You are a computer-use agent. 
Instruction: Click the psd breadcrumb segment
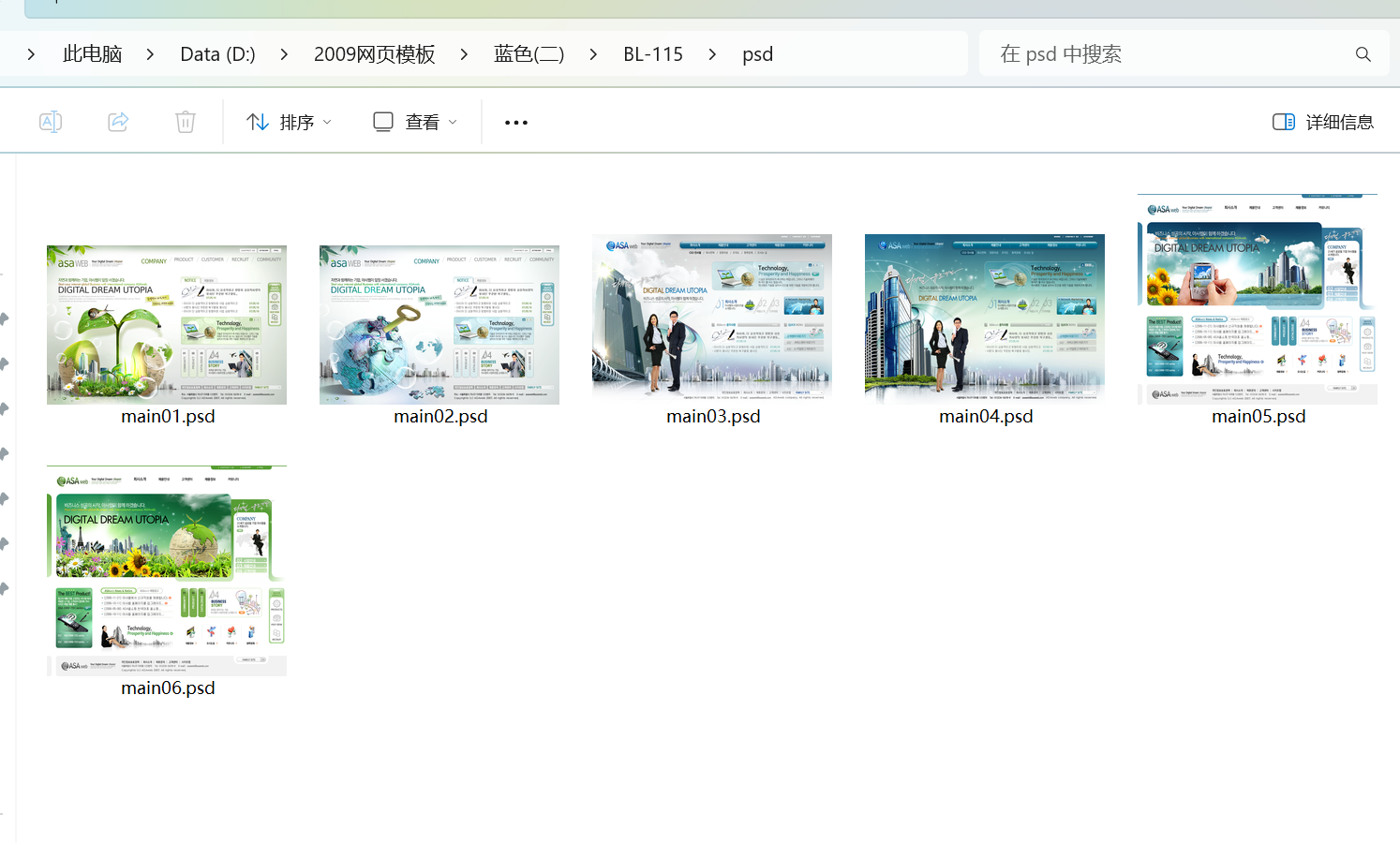click(x=758, y=54)
